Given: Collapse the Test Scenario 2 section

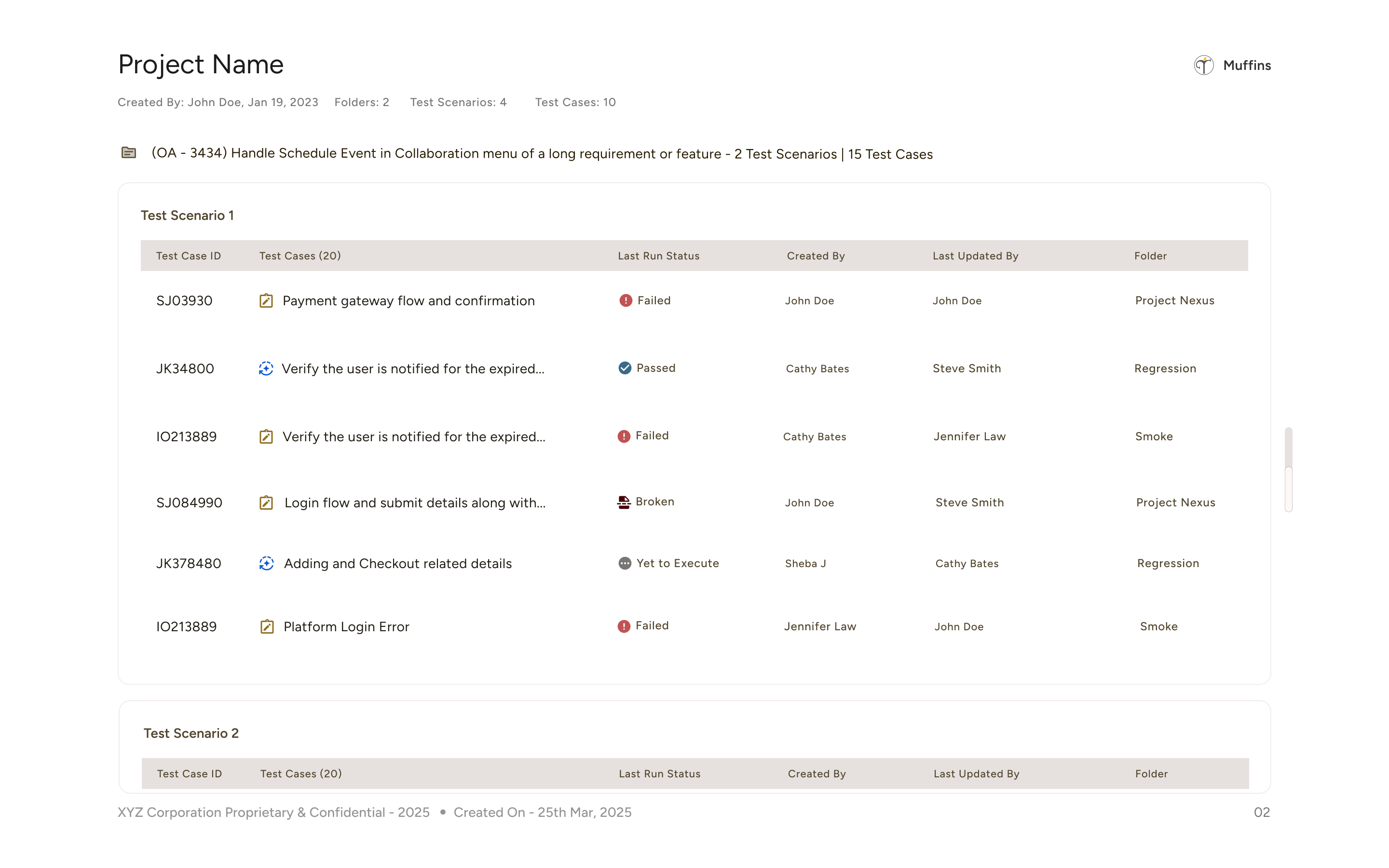Looking at the screenshot, I should tap(191, 733).
